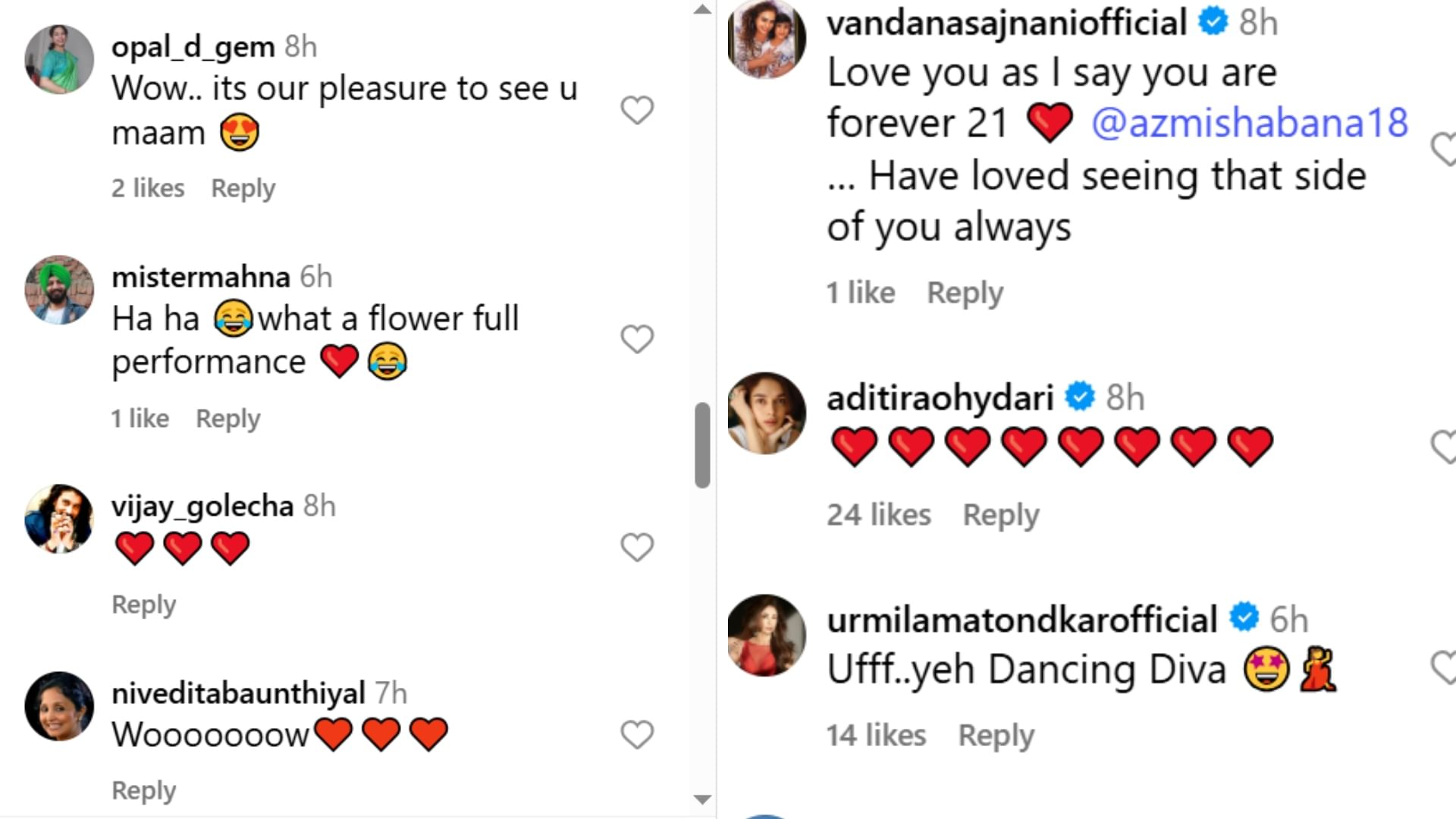
Task: Click the comments scrollbar thumb
Action: pyautogui.click(x=702, y=446)
